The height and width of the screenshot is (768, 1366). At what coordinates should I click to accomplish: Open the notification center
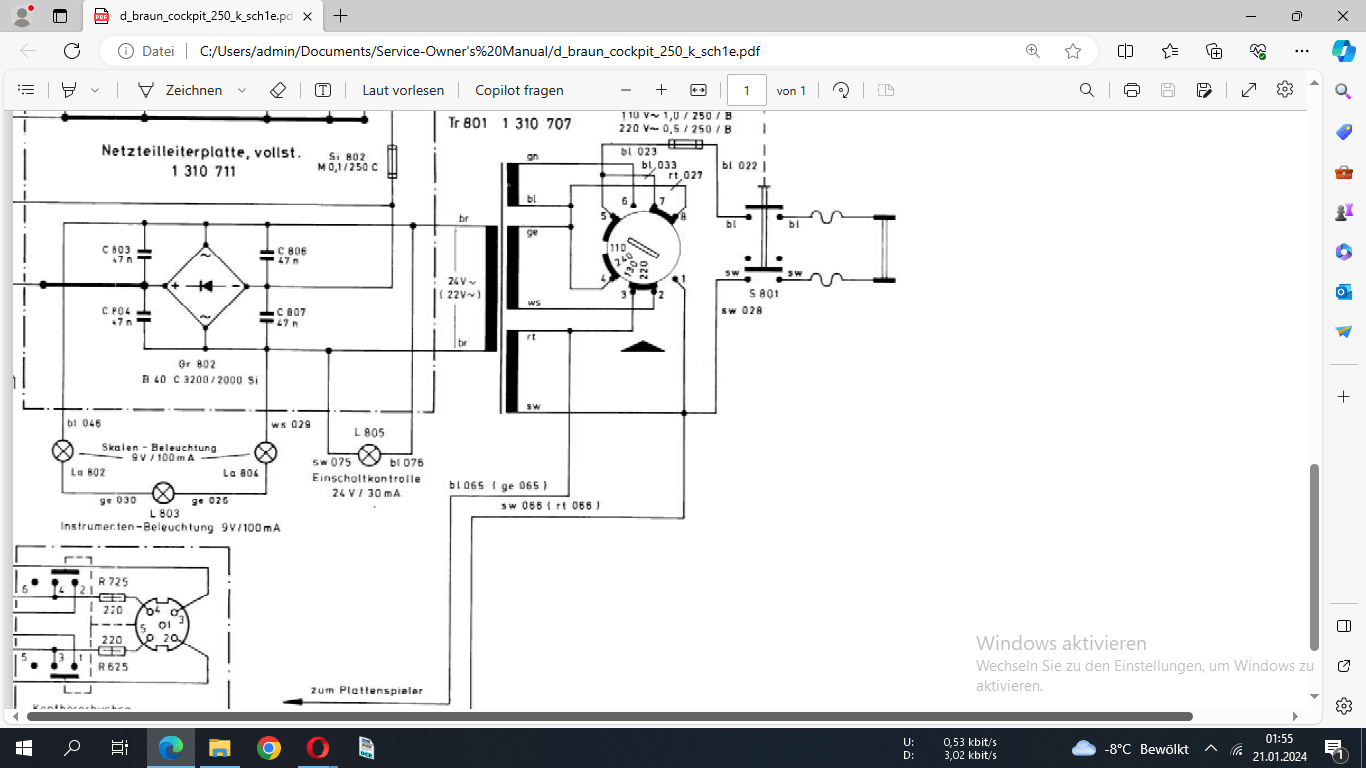pyautogui.click(x=1334, y=748)
